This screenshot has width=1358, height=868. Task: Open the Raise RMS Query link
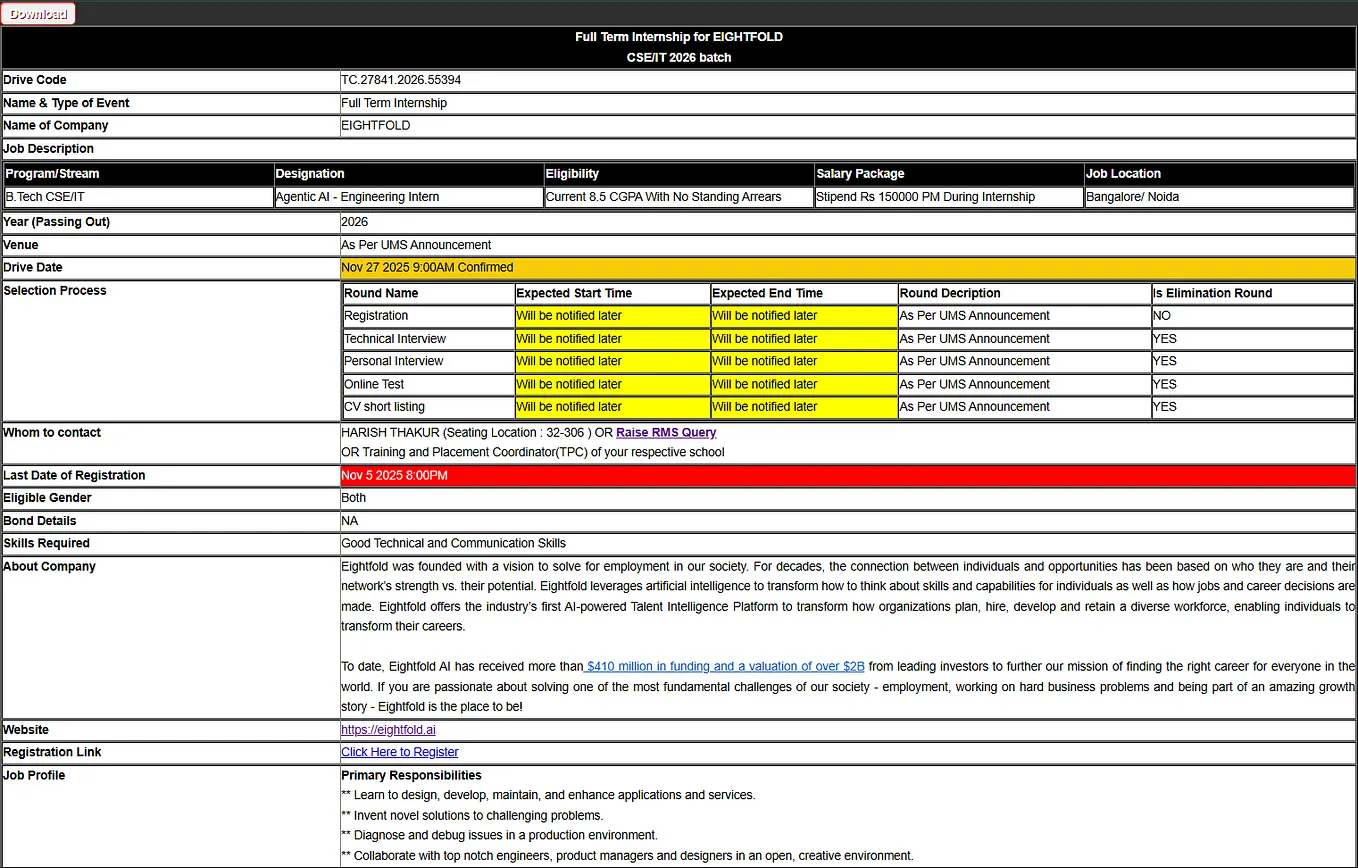[666, 433]
